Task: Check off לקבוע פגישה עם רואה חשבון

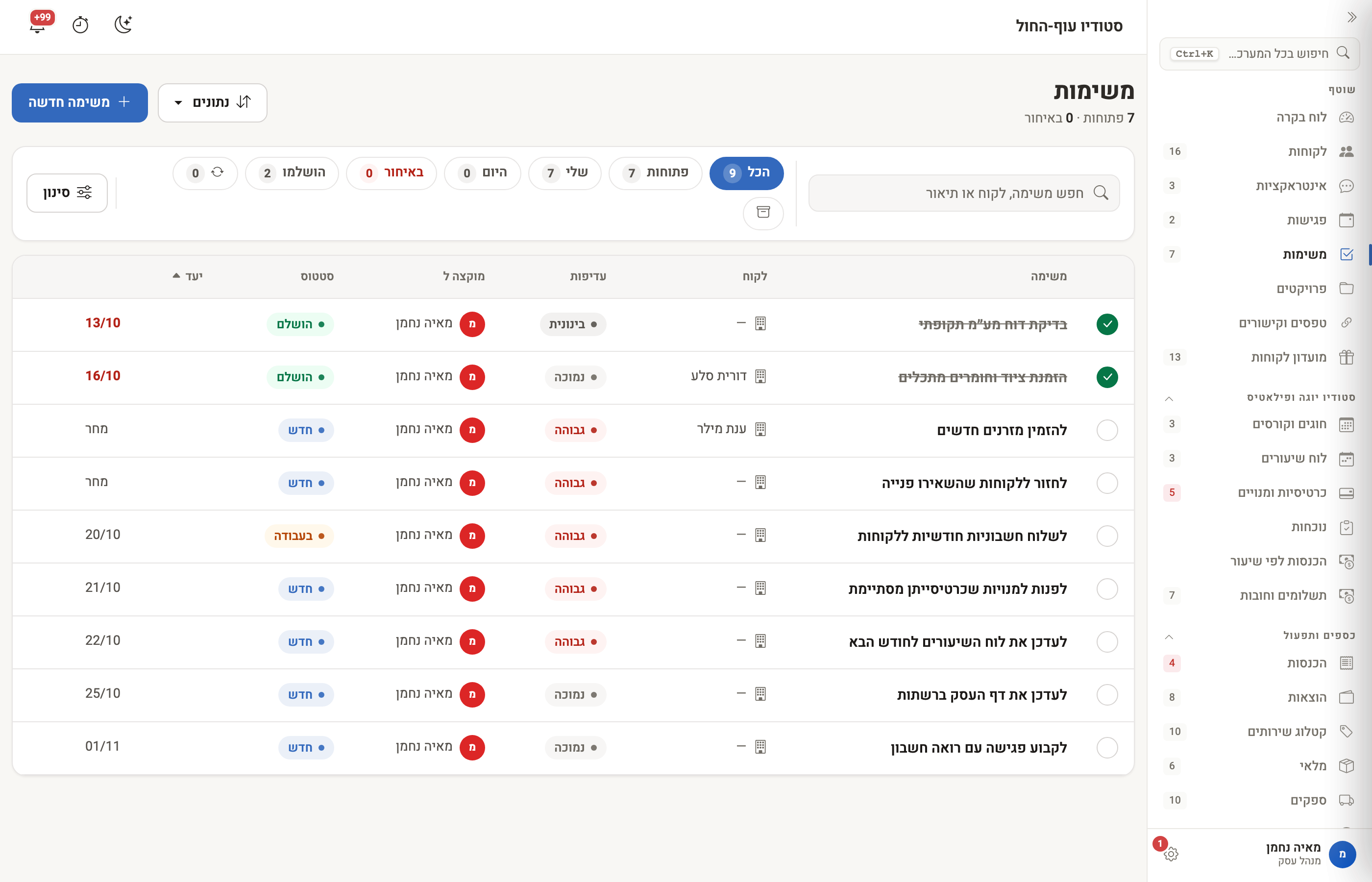Action: tap(1107, 747)
